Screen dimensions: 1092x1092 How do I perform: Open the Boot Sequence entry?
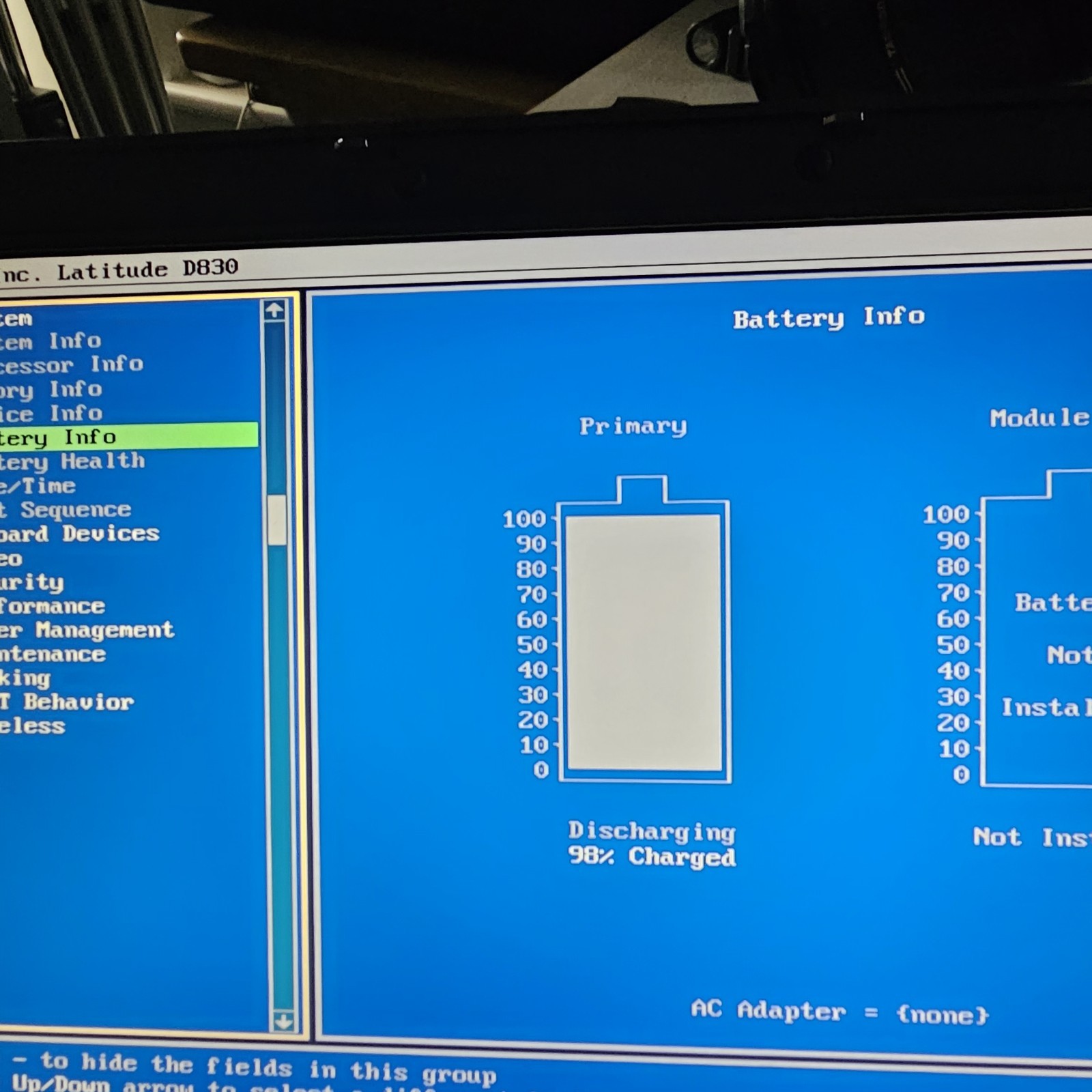[x=66, y=510]
